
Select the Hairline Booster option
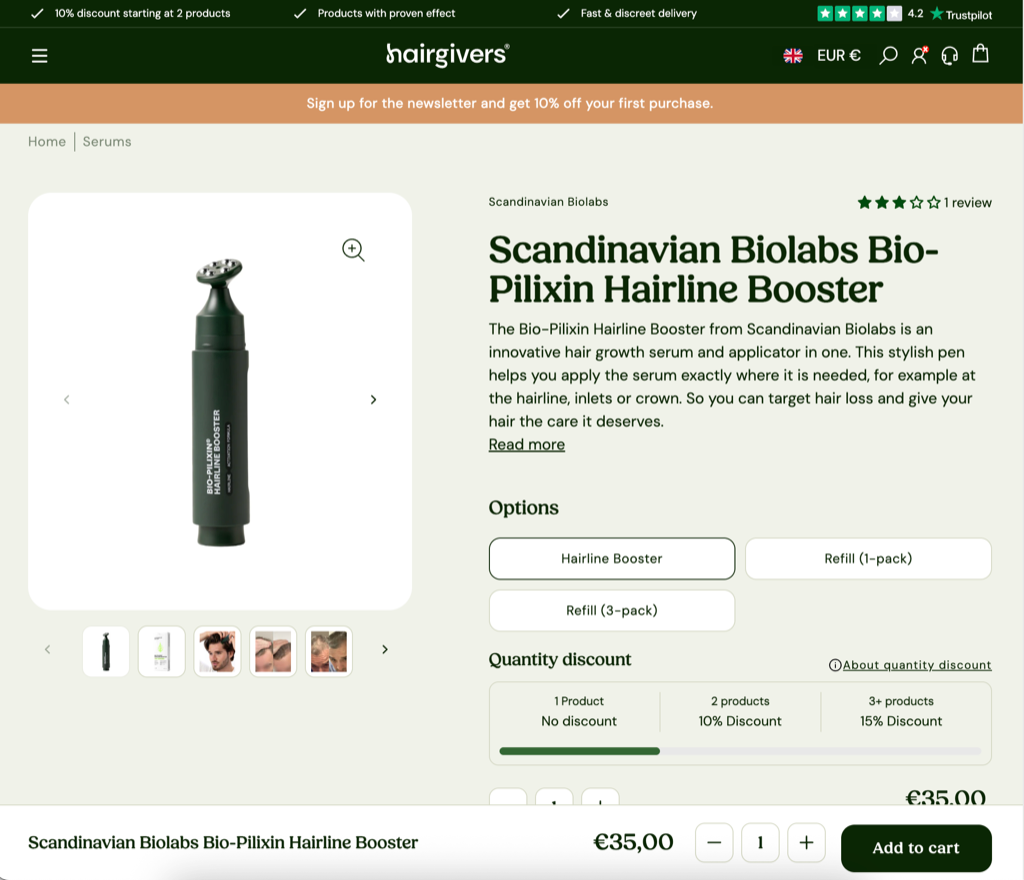tap(611, 559)
